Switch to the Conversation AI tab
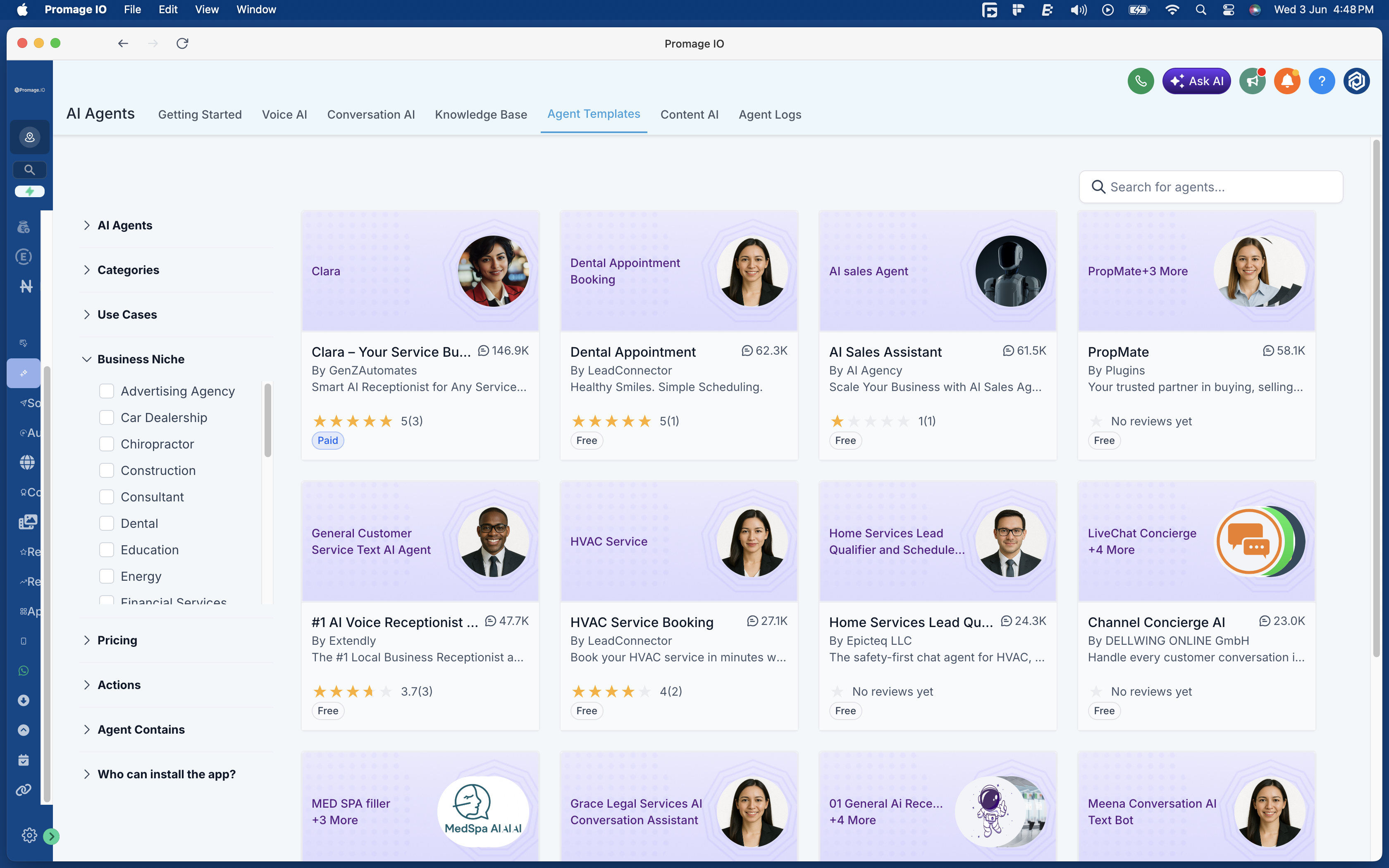The height and width of the screenshot is (868, 1389). [x=371, y=114]
